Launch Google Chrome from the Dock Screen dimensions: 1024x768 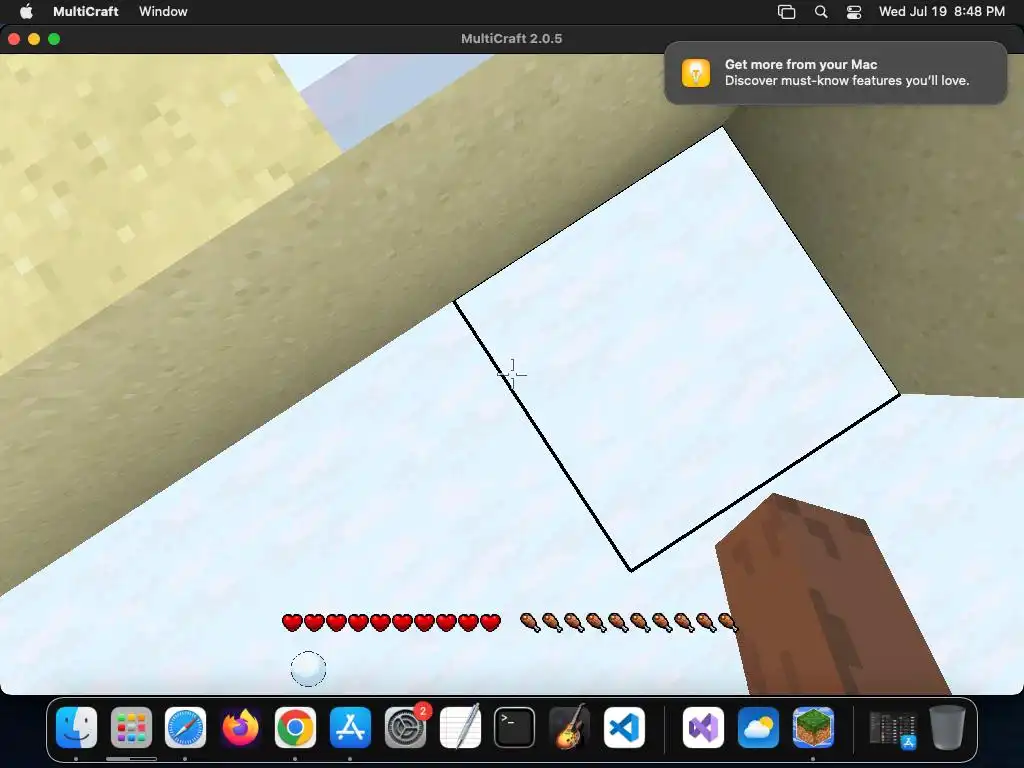pyautogui.click(x=295, y=728)
